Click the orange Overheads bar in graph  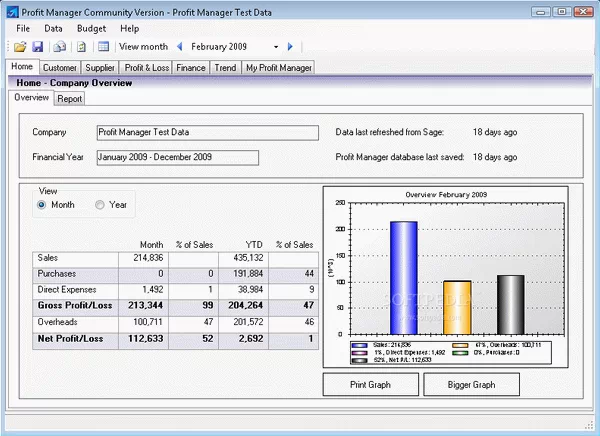pyautogui.click(x=457, y=308)
